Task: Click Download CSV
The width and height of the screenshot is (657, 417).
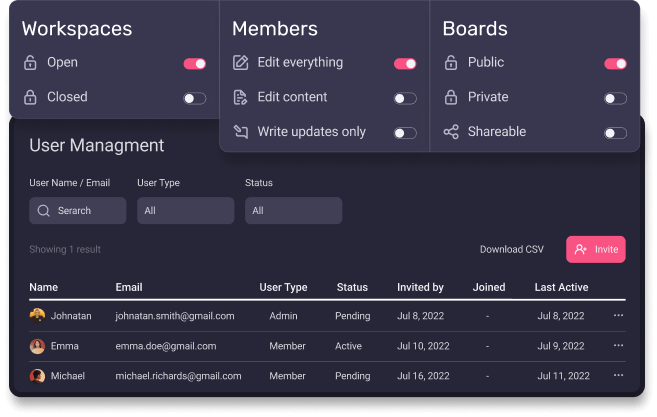Action: 511,250
